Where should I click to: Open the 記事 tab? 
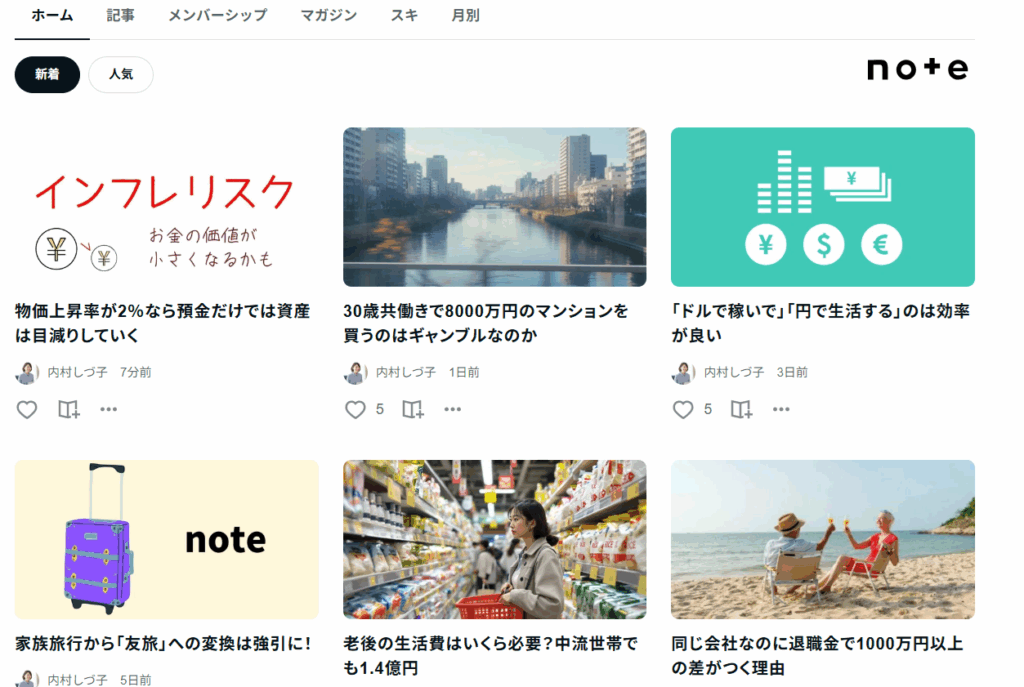[x=120, y=16]
